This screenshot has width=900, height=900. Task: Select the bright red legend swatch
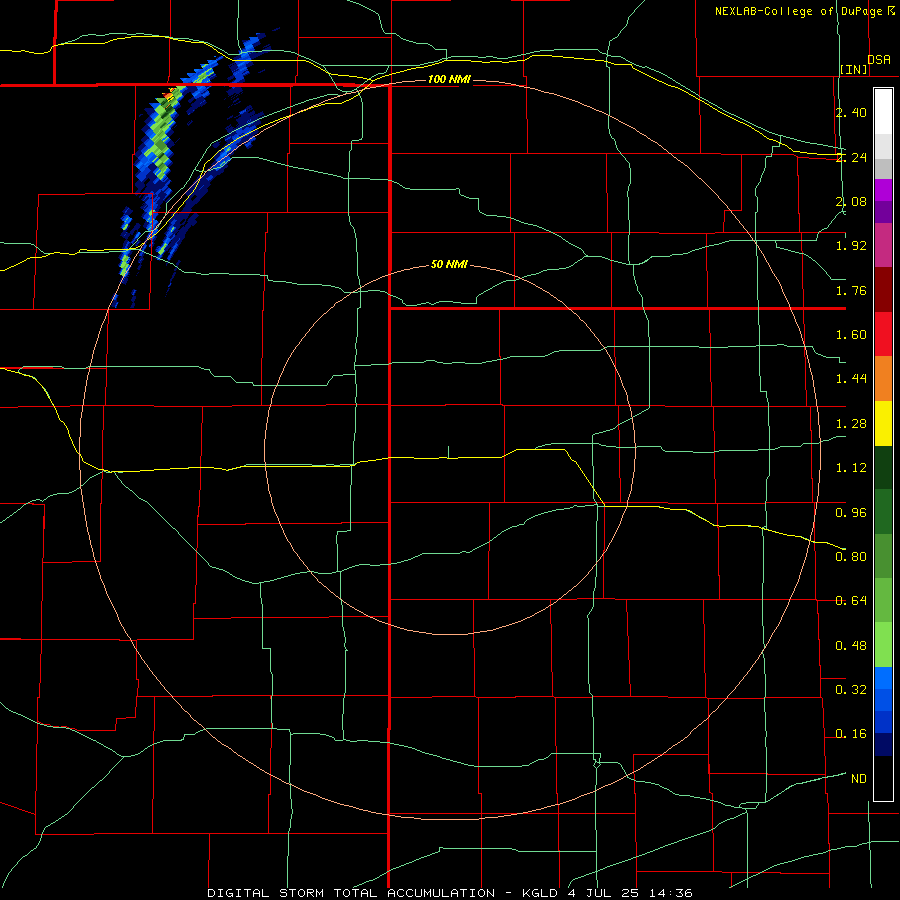click(883, 334)
